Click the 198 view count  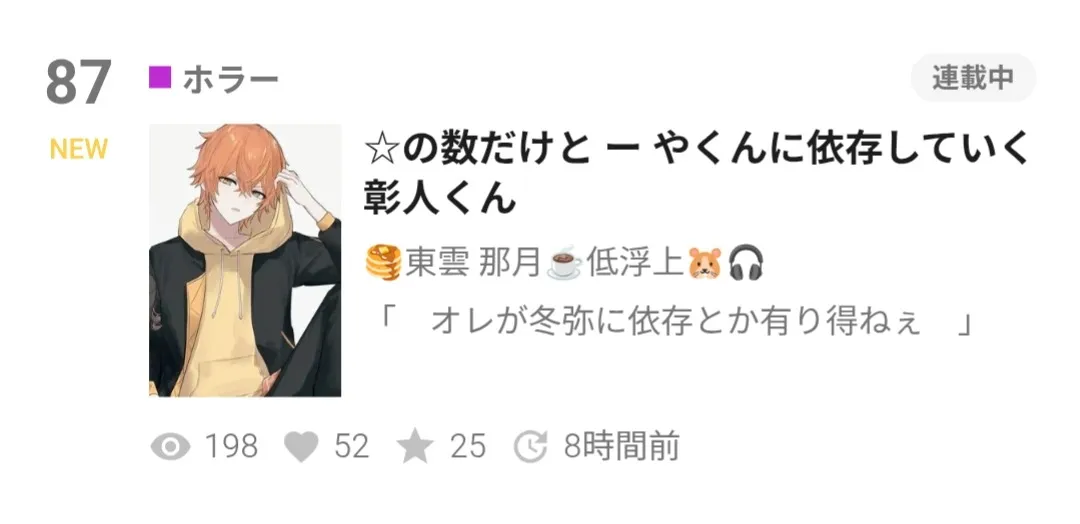[232, 446]
